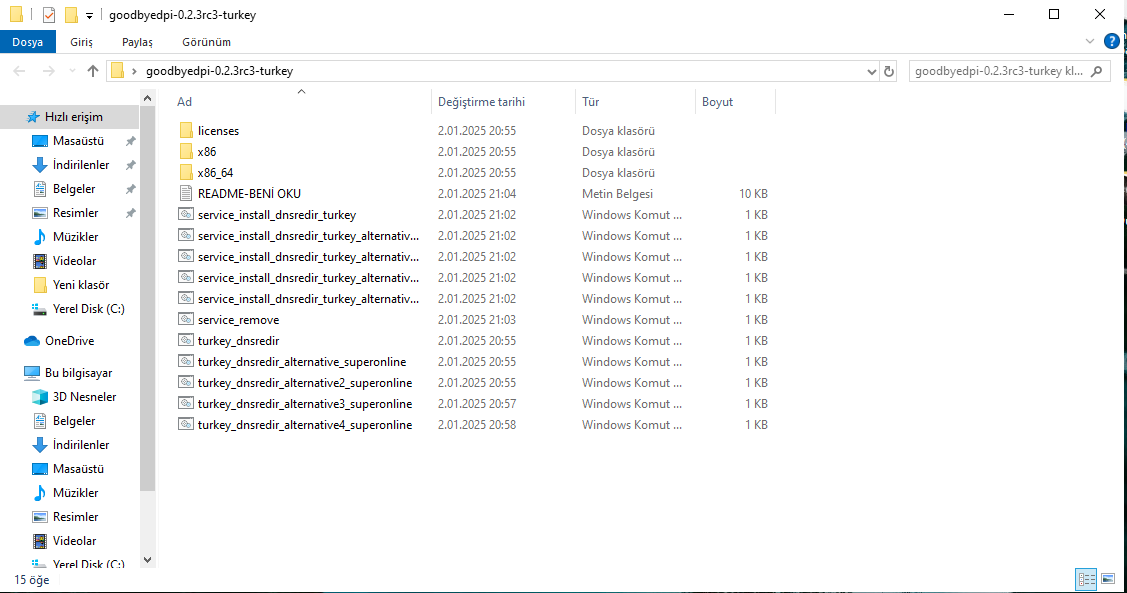Open Videolar under Bu bilgisayar

(x=74, y=541)
